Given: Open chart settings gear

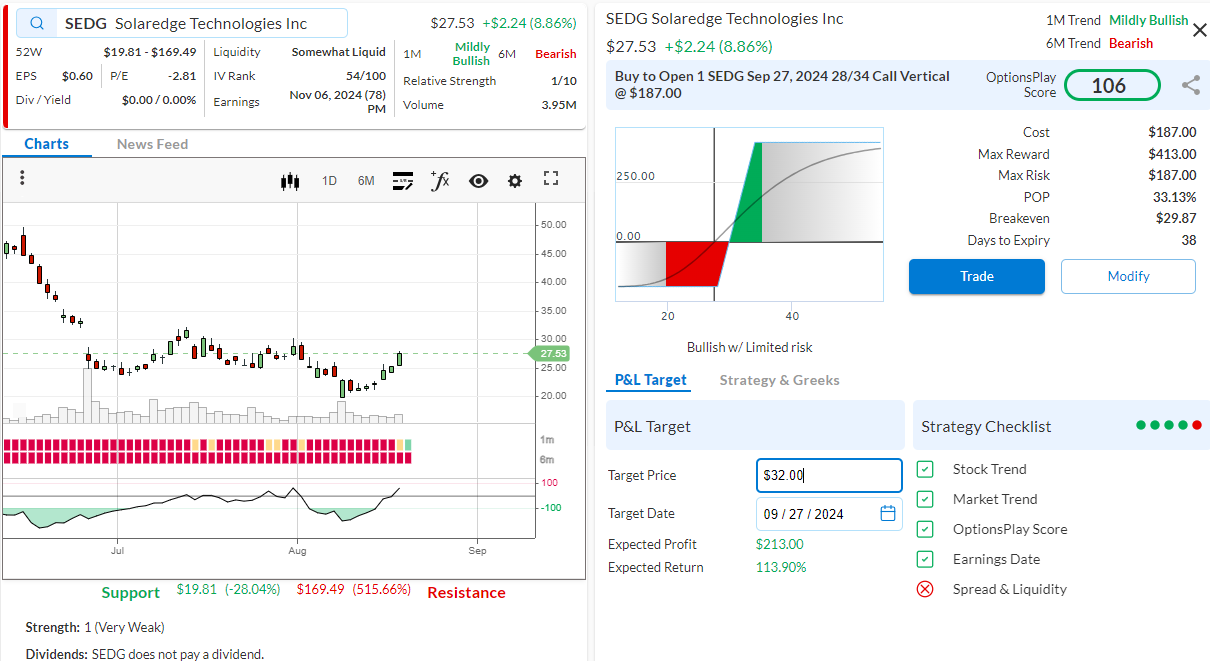Looking at the screenshot, I should [x=515, y=181].
